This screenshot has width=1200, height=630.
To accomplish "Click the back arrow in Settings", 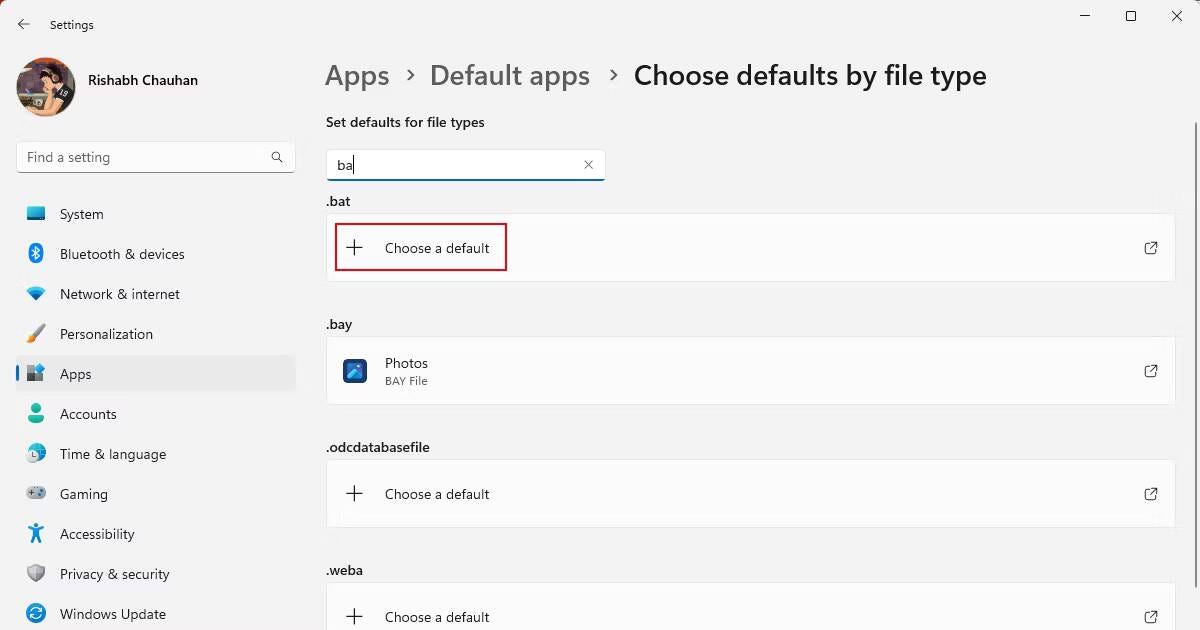I will 23,24.
